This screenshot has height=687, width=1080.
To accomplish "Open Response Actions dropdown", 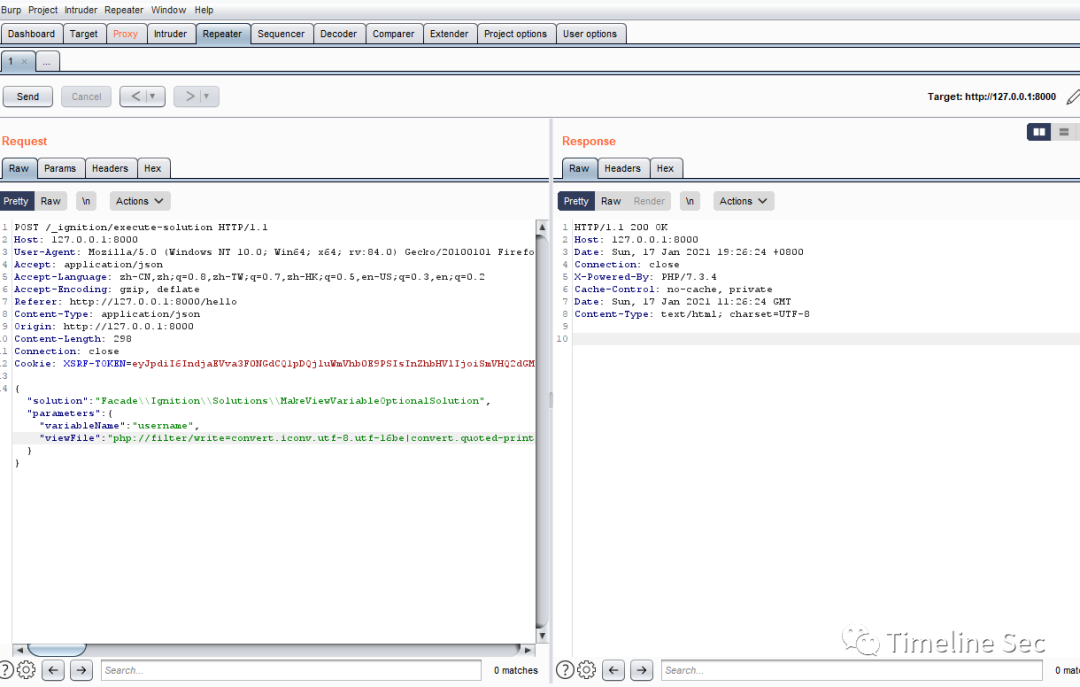I will coord(743,201).
